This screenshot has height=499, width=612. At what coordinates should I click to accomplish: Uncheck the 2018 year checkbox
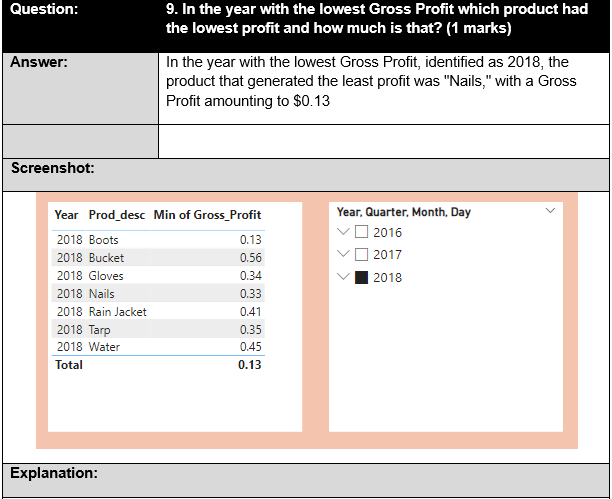(362, 277)
